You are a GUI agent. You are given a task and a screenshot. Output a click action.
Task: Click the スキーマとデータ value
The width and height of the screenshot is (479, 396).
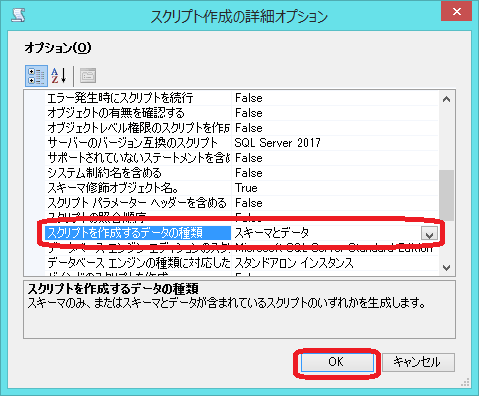[x=272, y=233]
